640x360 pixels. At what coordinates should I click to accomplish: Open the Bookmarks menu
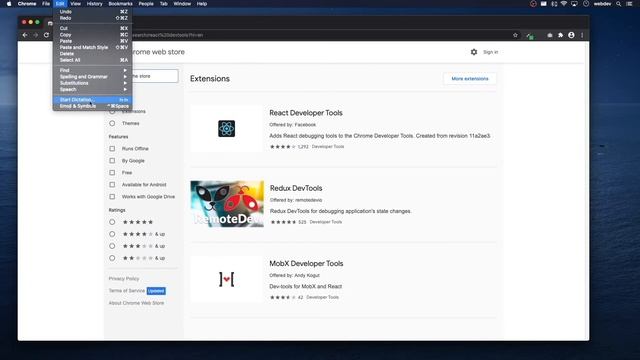(120, 4)
